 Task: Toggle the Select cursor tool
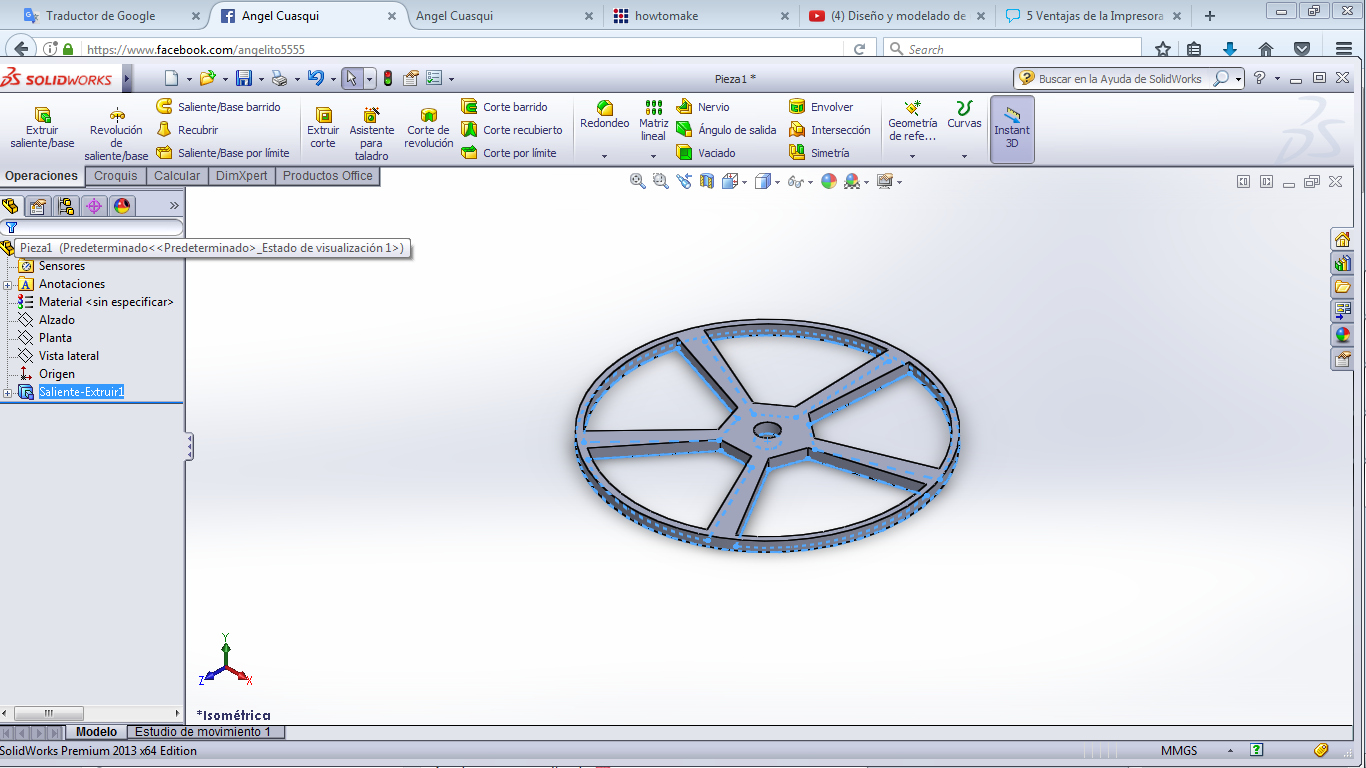pyautogui.click(x=352, y=78)
